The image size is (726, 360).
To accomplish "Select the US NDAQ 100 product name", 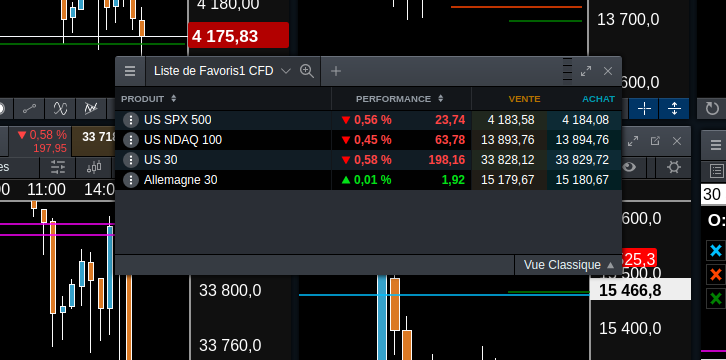I will click(183, 140).
